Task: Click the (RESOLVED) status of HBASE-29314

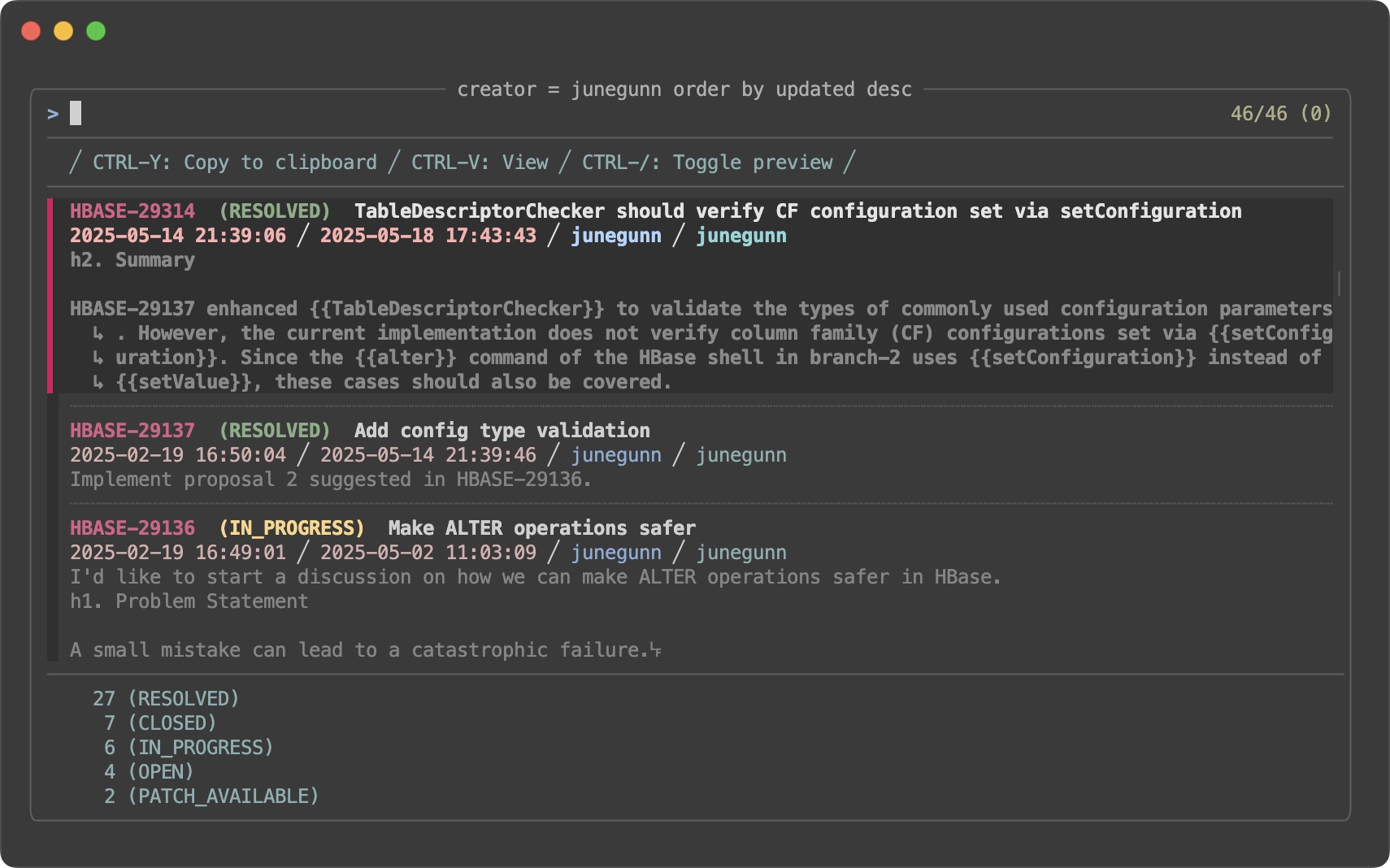Action: [275, 211]
